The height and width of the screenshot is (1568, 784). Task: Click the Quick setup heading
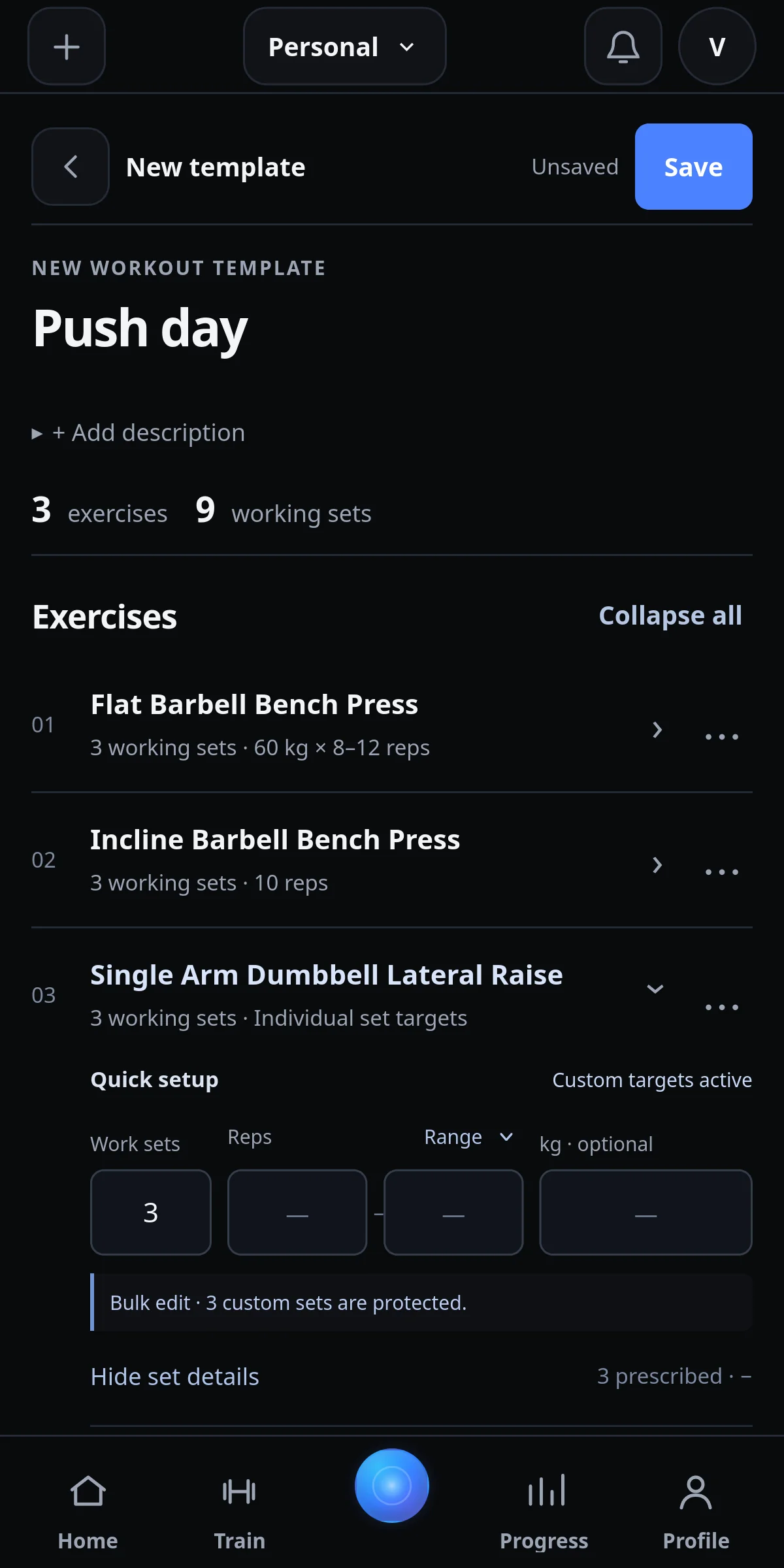tap(154, 1079)
